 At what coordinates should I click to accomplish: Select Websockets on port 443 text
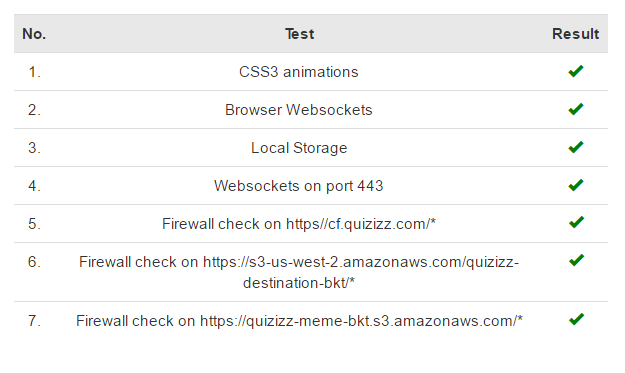click(299, 186)
